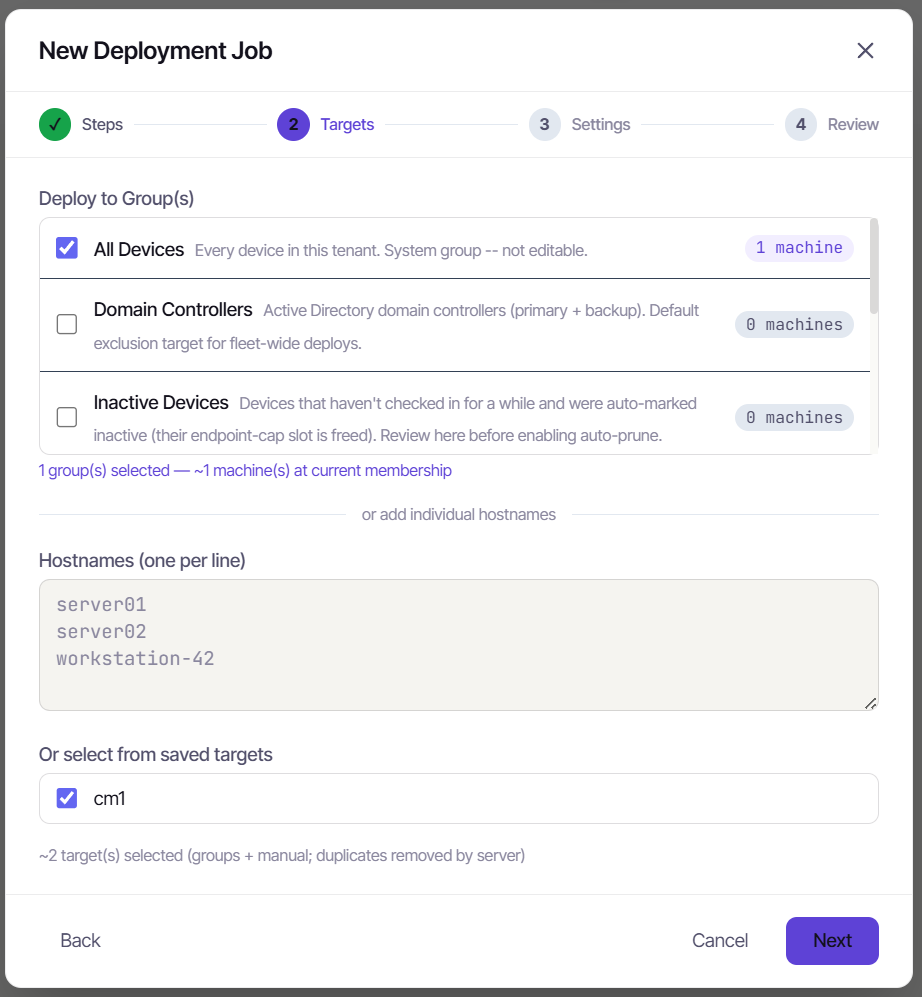Screen dimensions: 922x997
Task: Click the 1 machine badge
Action: (x=799, y=248)
